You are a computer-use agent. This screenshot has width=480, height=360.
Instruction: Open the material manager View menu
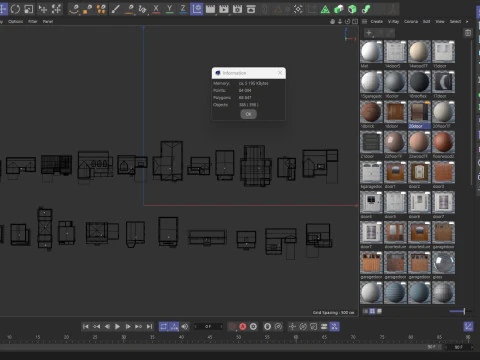tap(440, 21)
